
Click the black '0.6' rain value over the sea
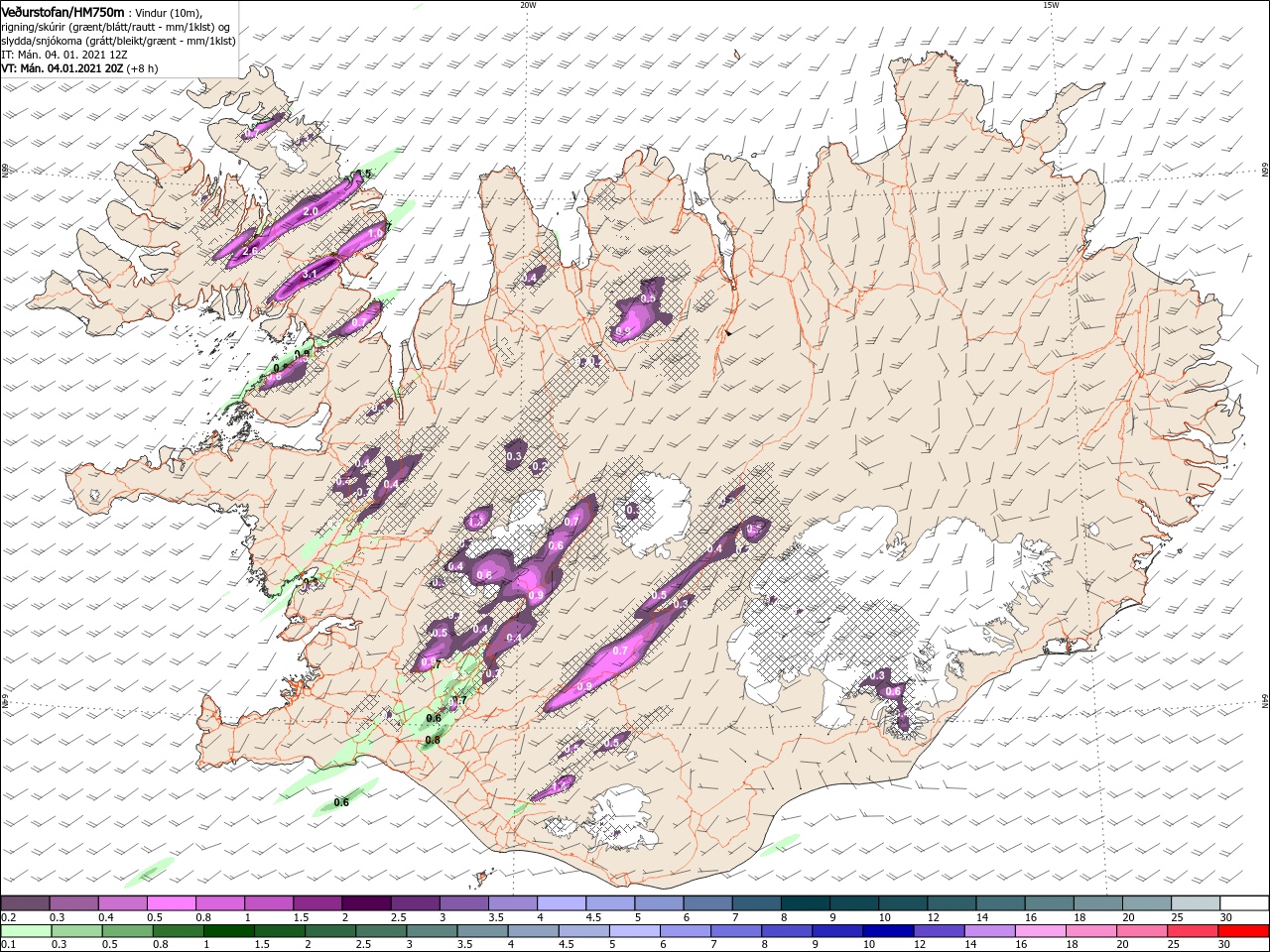341,802
